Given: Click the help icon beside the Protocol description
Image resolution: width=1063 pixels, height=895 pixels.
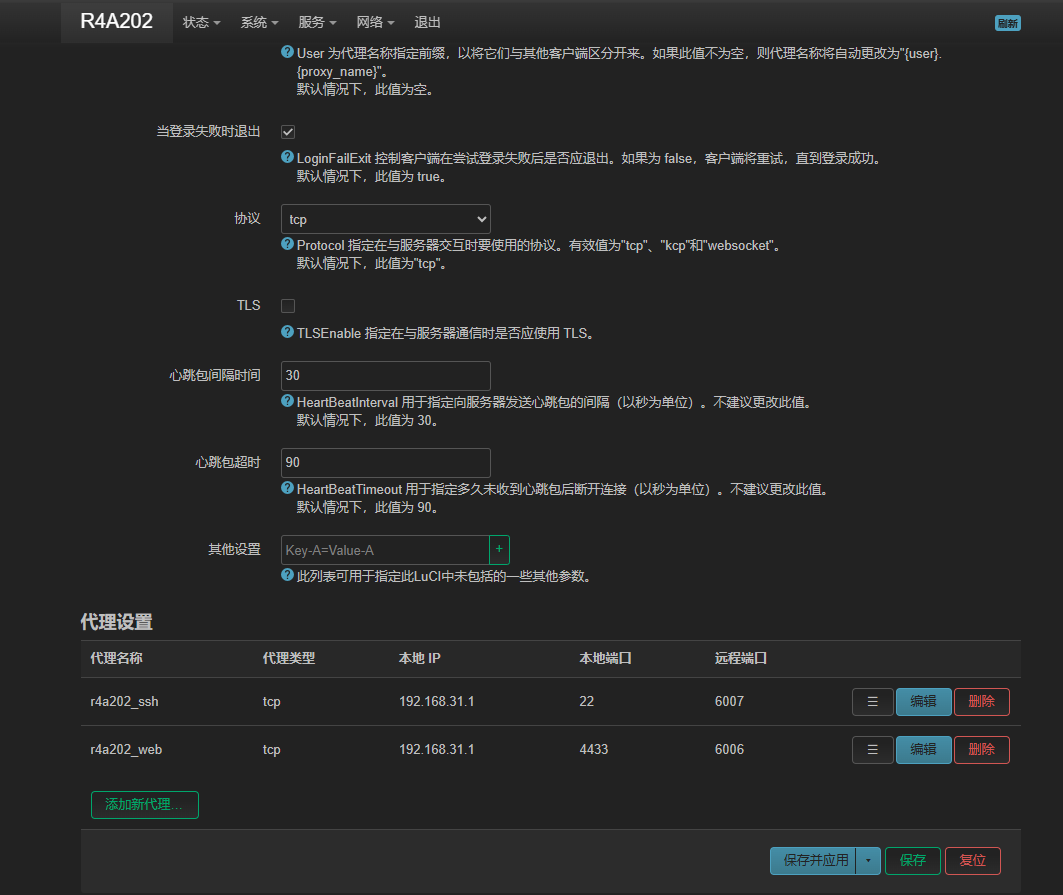Looking at the screenshot, I should 288,244.
